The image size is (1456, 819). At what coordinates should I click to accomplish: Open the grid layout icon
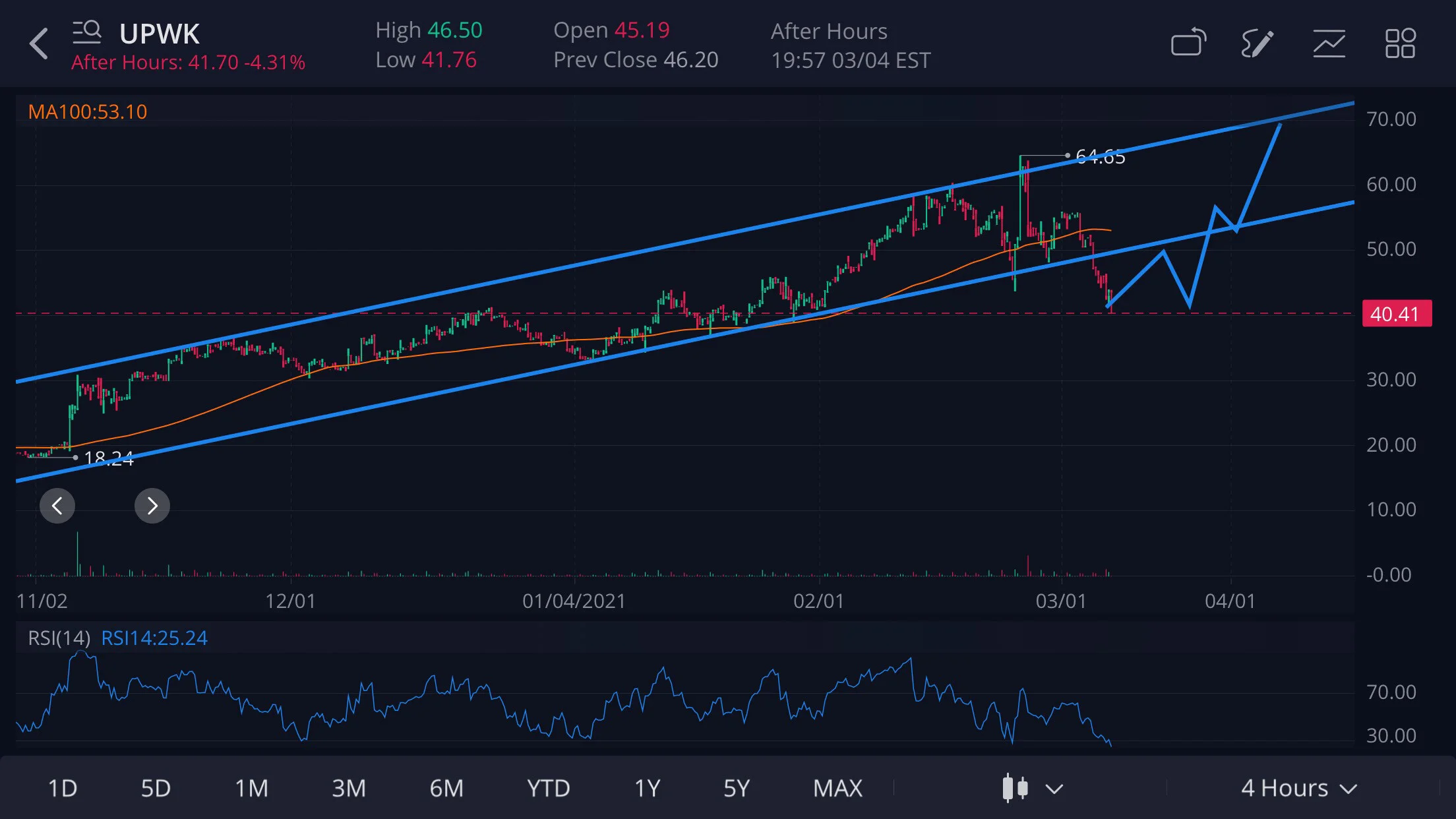[1400, 44]
